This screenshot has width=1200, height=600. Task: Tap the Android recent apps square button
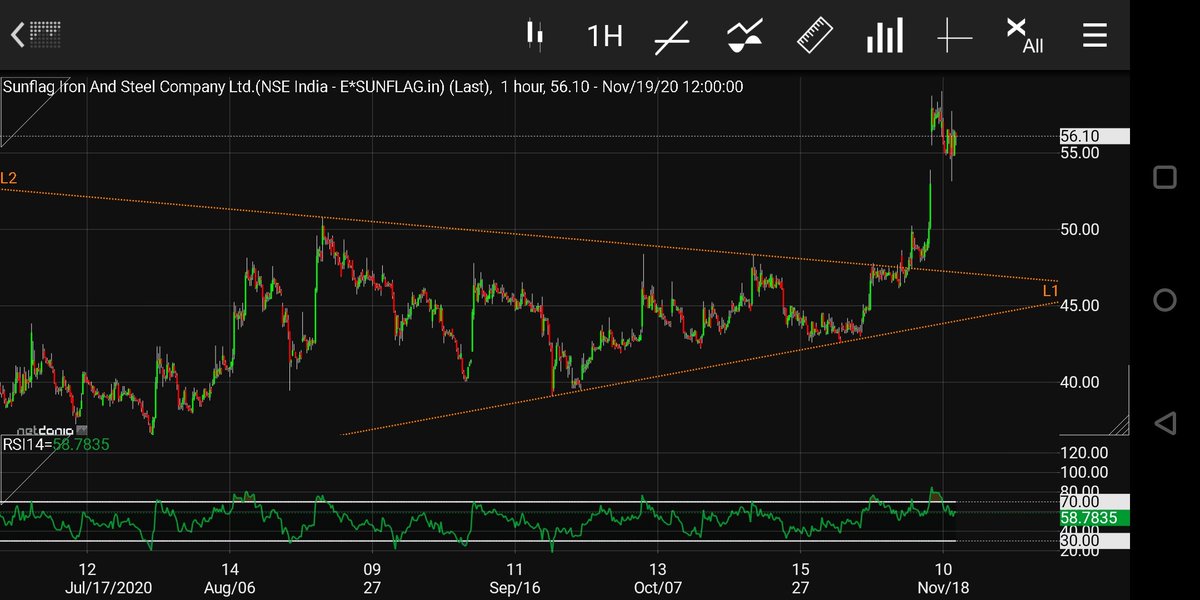1164,178
